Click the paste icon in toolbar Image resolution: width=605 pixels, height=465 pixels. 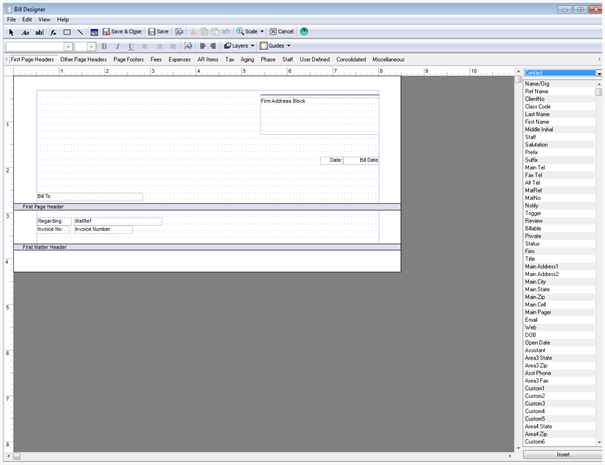pos(215,32)
